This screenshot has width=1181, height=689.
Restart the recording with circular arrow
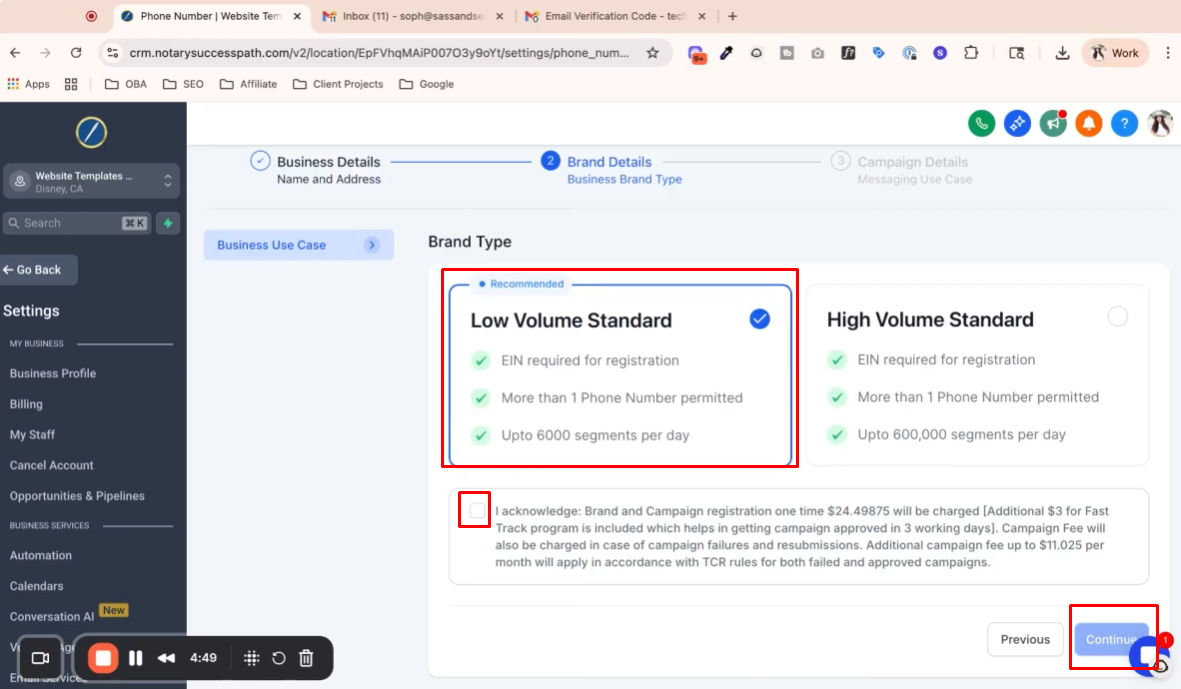tap(279, 658)
